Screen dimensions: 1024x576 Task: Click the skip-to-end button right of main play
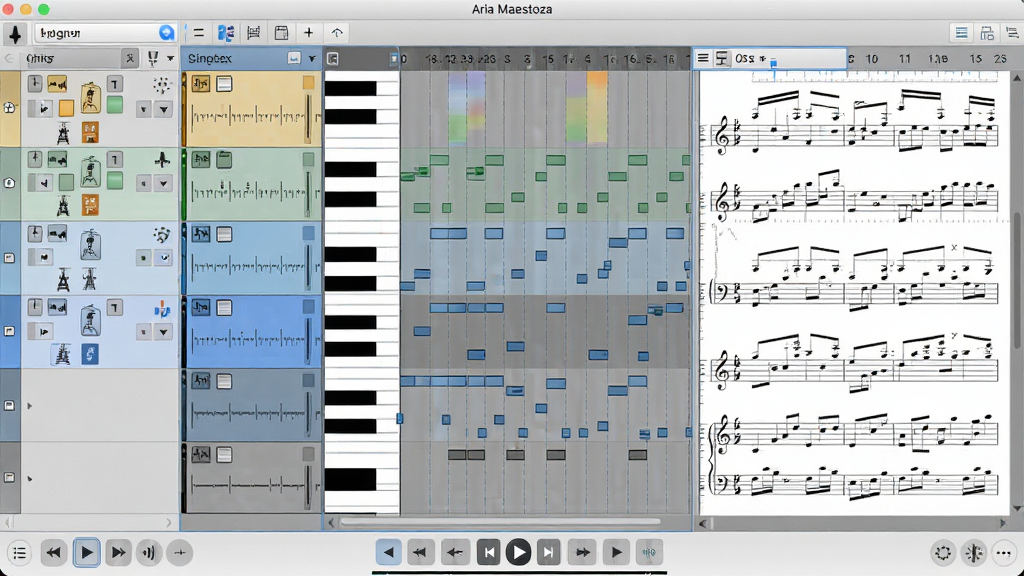(x=549, y=552)
